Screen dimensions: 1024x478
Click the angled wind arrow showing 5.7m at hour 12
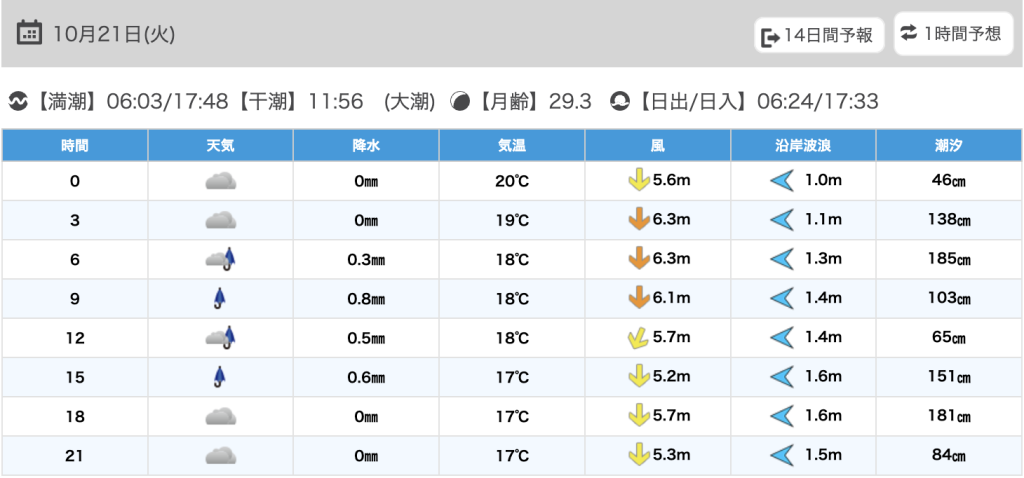click(636, 338)
